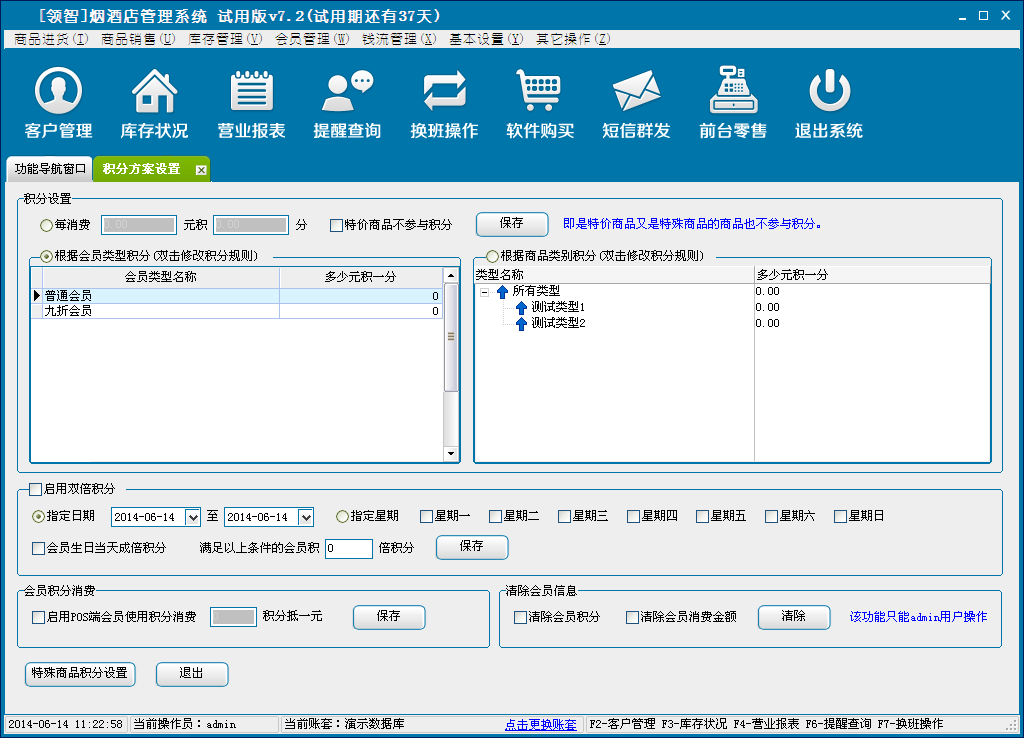
Task: Switch to 功能导航窗口 tab
Action: click(x=50, y=169)
